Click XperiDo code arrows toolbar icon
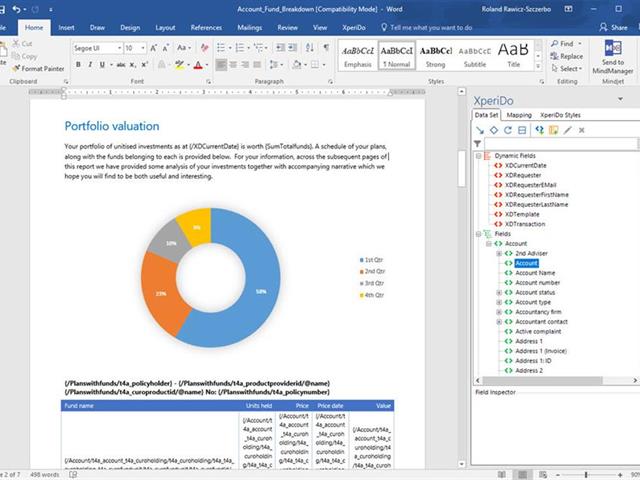 coord(540,130)
